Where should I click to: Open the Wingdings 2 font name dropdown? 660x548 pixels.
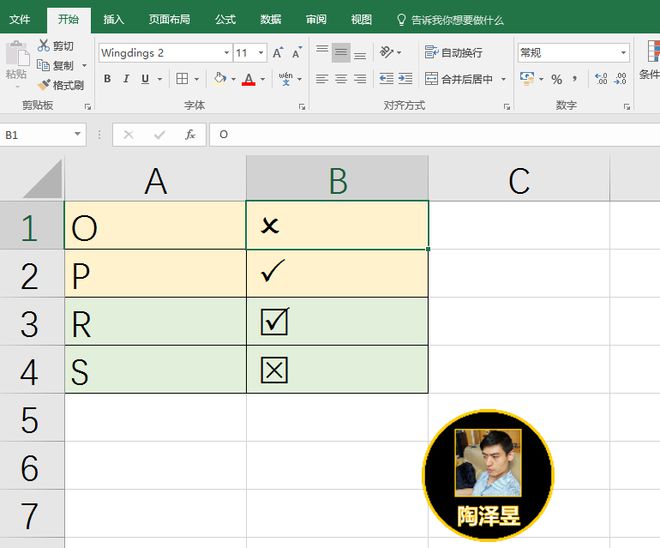(225, 53)
